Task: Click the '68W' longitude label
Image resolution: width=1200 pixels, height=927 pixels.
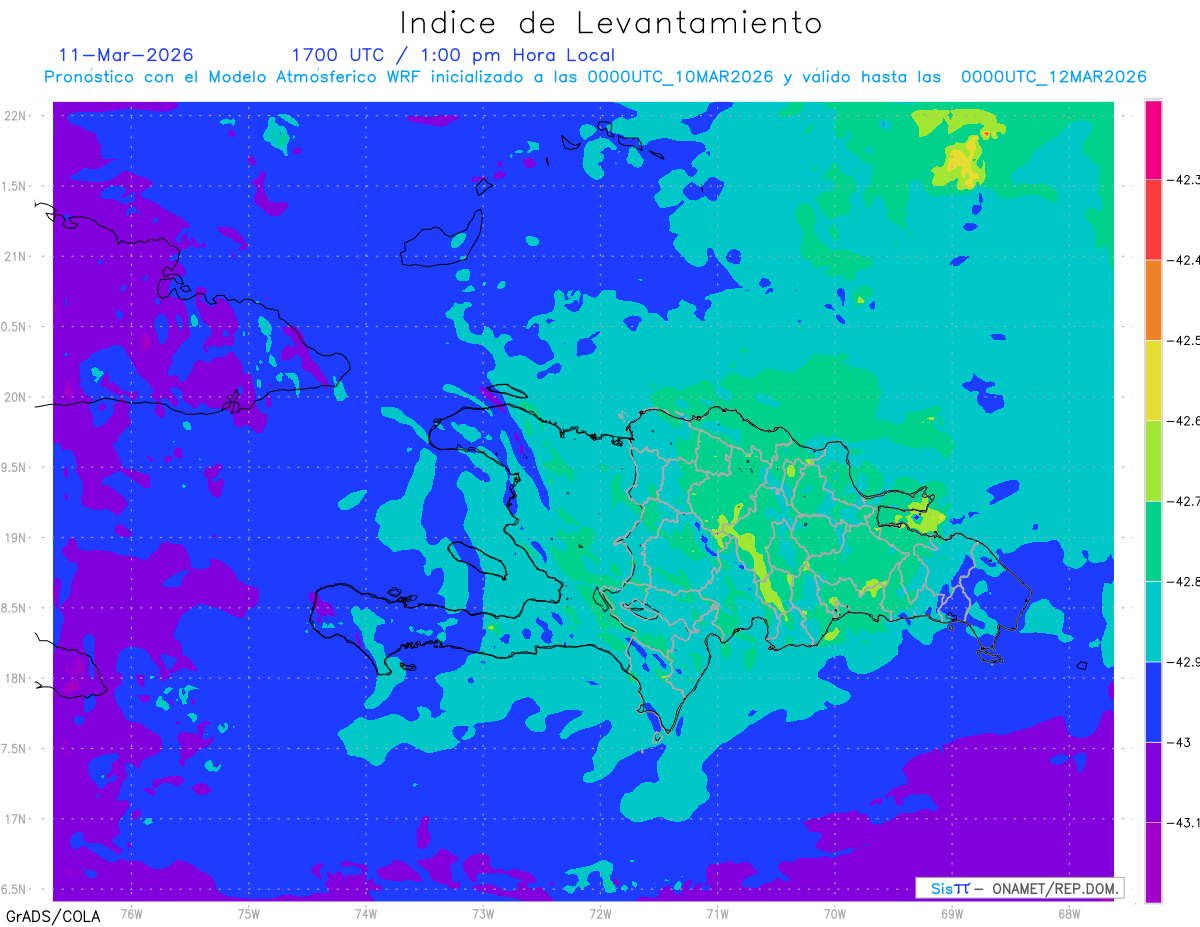Action: tap(1068, 912)
